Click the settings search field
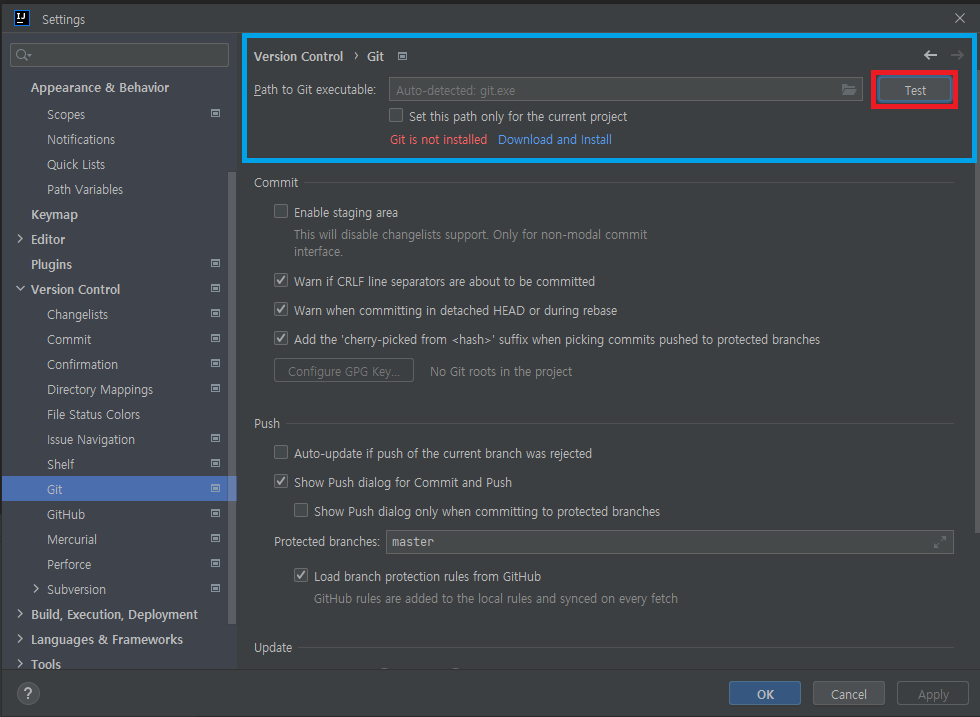This screenshot has width=980, height=717. click(x=119, y=55)
